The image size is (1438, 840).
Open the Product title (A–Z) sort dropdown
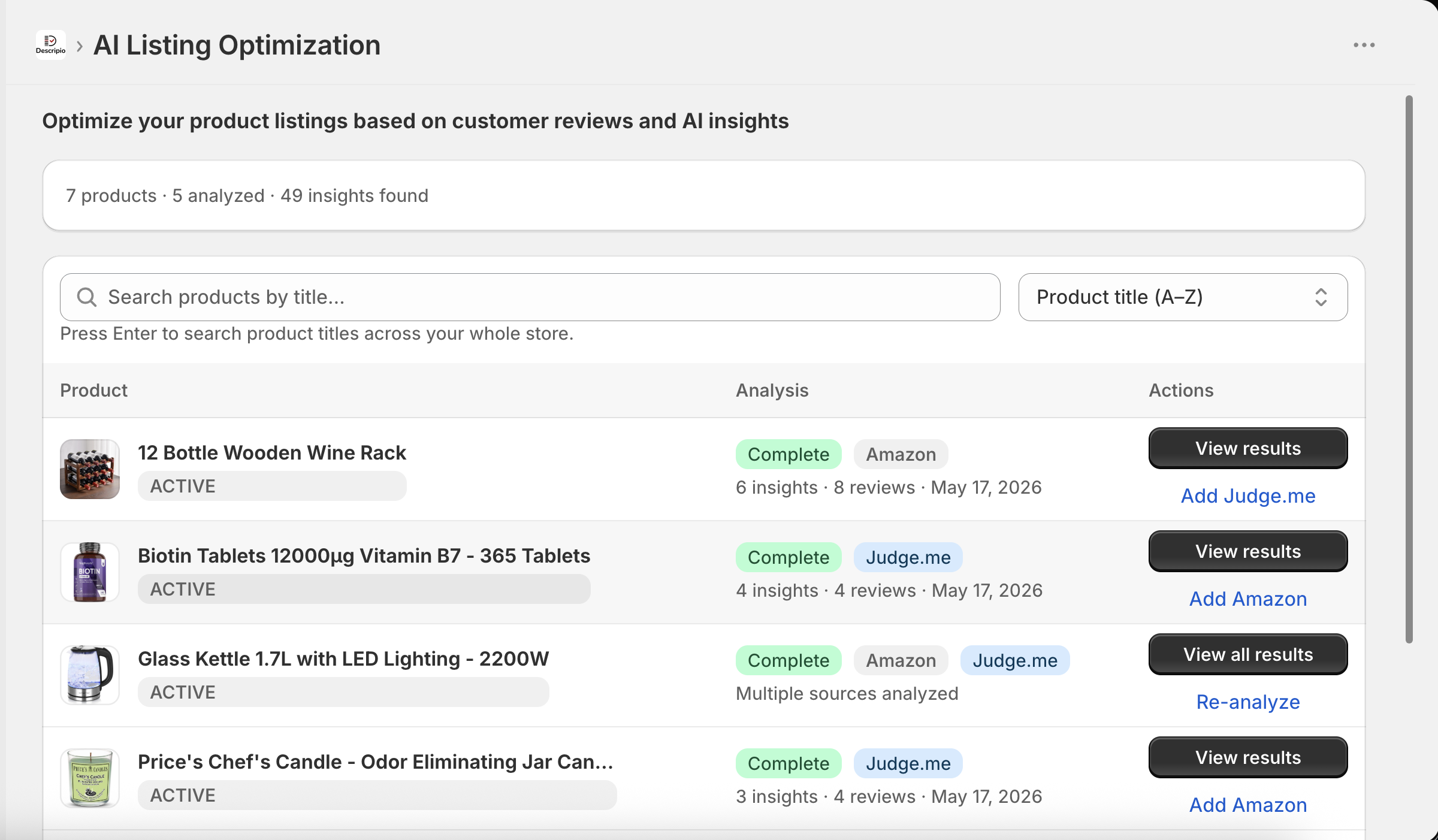pyautogui.click(x=1183, y=297)
